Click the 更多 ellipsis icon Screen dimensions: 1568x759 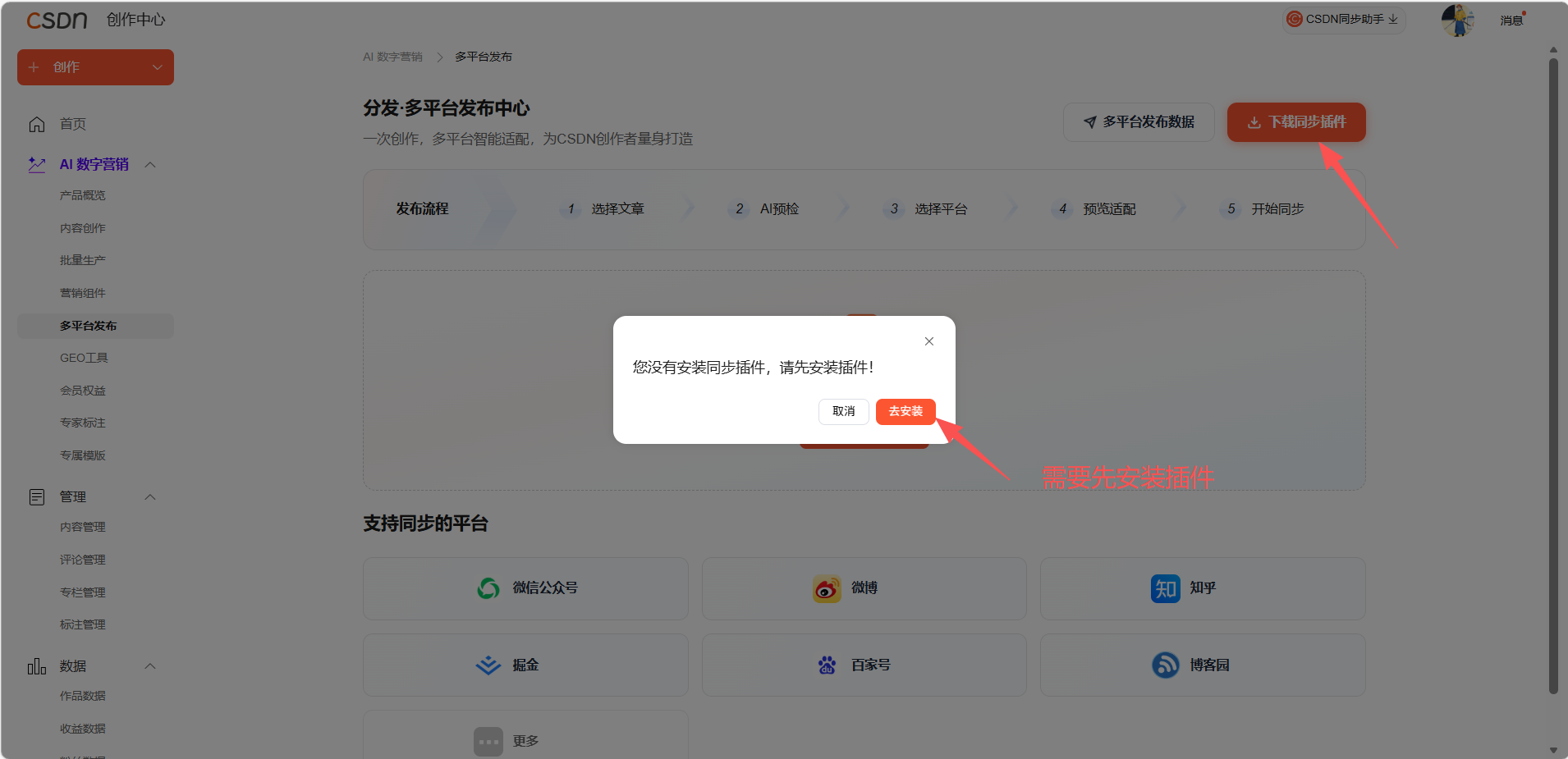coord(488,742)
